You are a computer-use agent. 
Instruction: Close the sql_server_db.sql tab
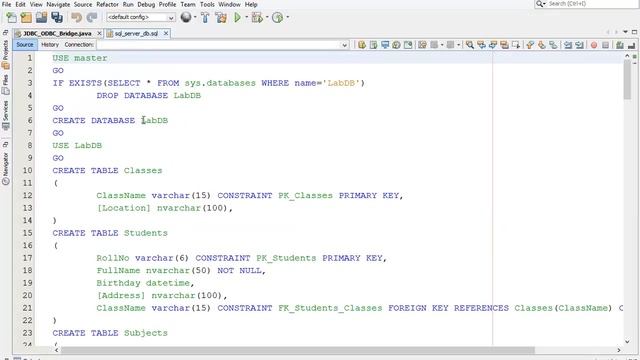coord(166,33)
